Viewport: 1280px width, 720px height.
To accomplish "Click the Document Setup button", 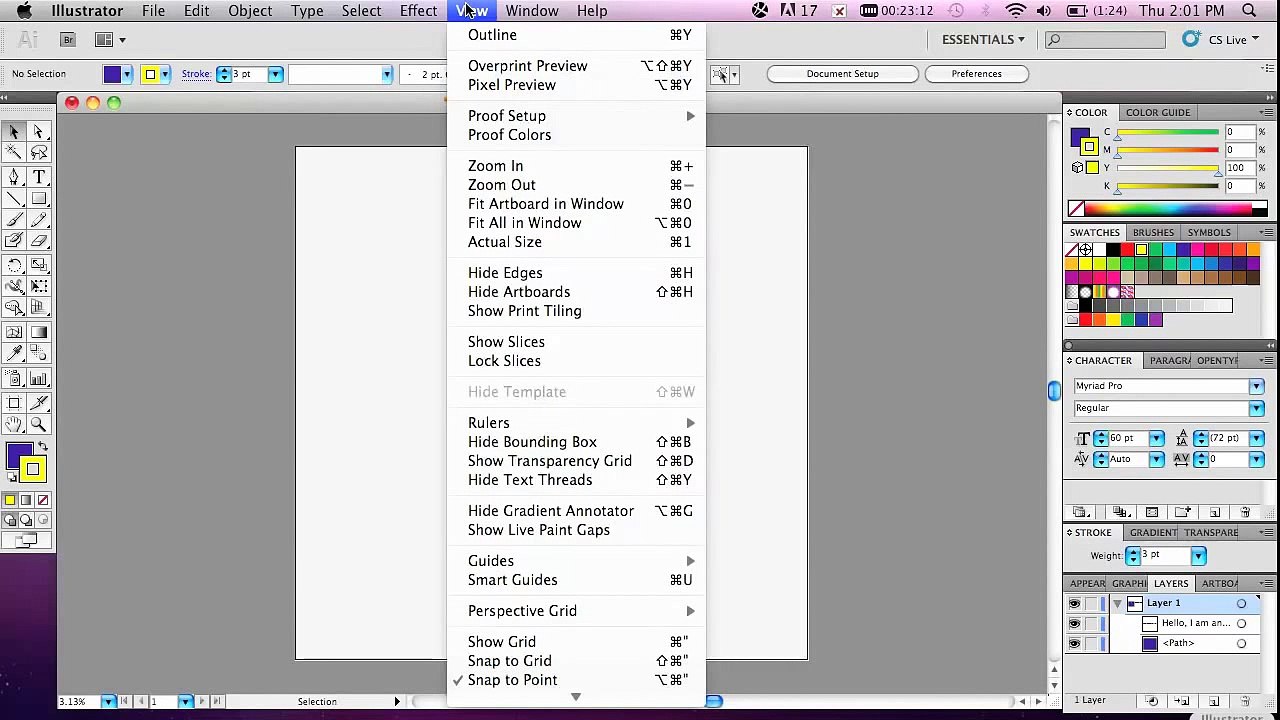I will pos(843,74).
